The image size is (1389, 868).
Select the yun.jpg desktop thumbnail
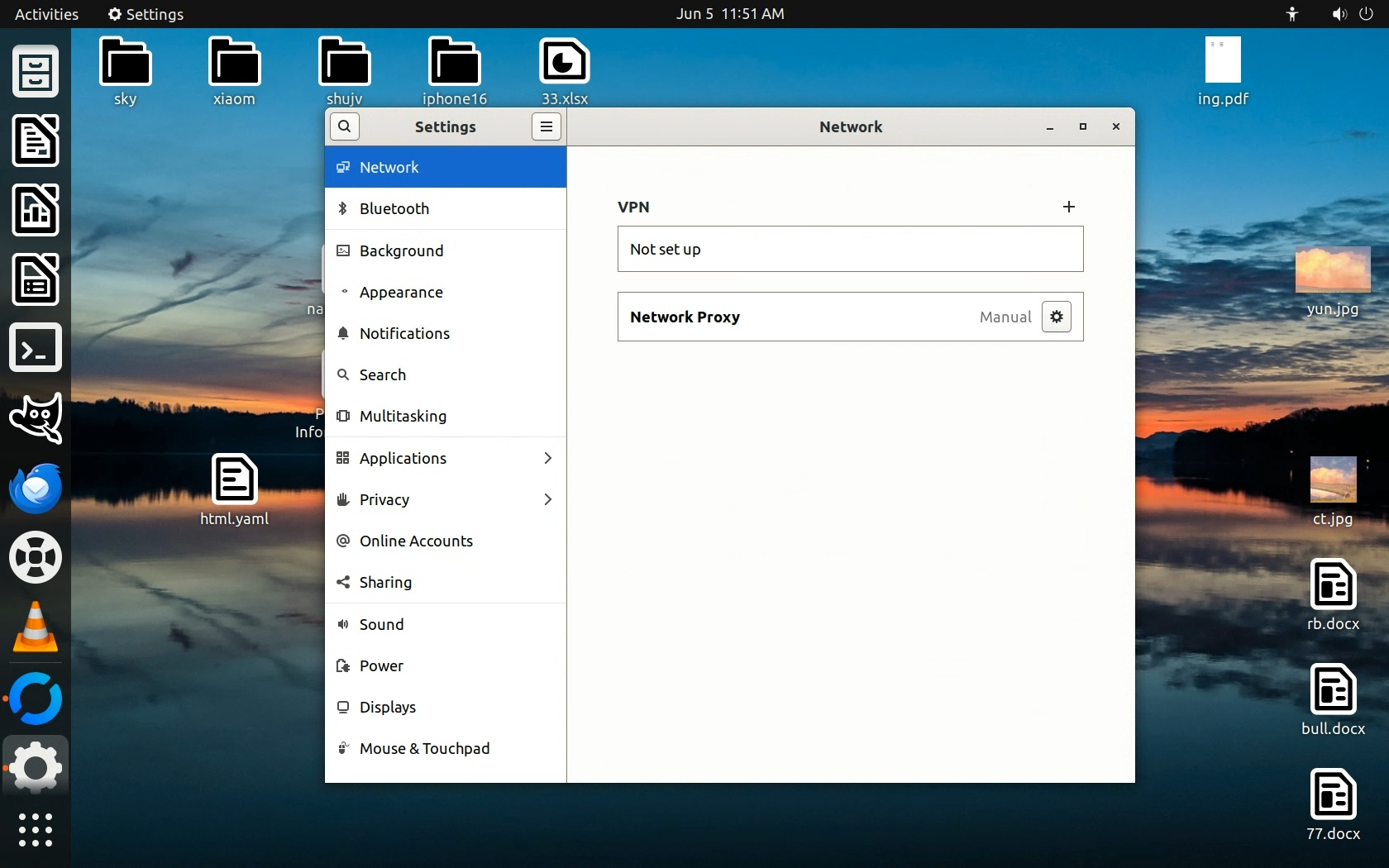click(1332, 271)
